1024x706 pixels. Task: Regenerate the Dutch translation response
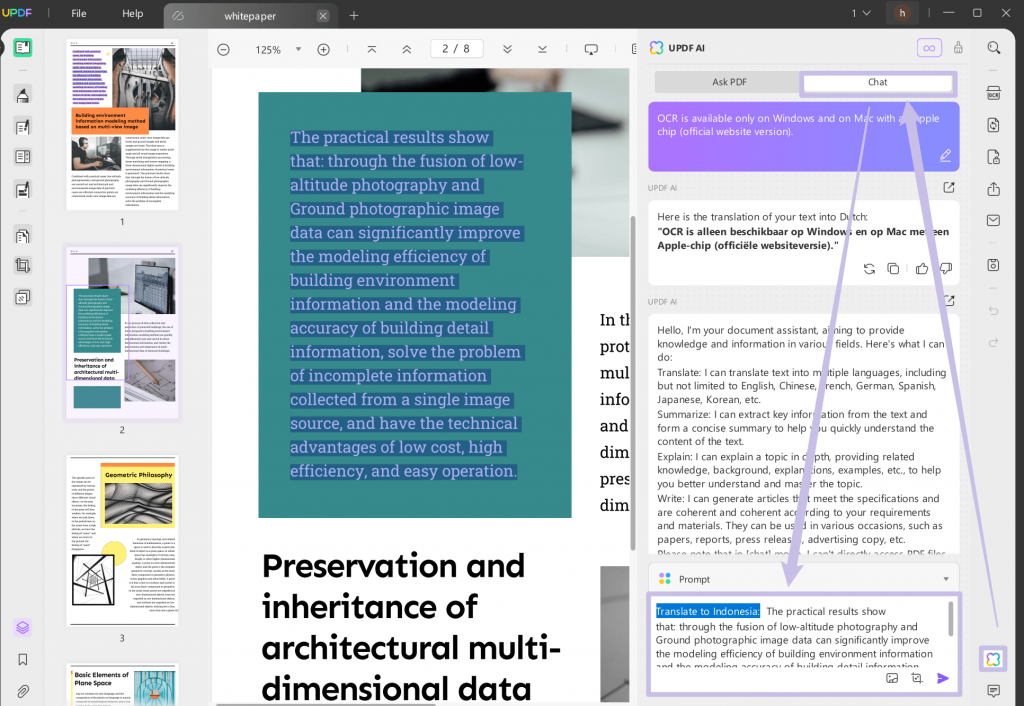coord(869,269)
